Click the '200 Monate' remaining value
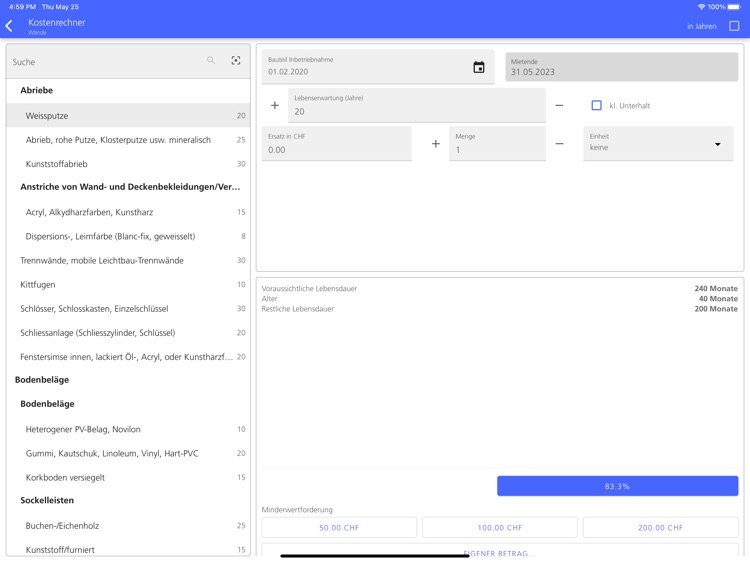 [716, 309]
